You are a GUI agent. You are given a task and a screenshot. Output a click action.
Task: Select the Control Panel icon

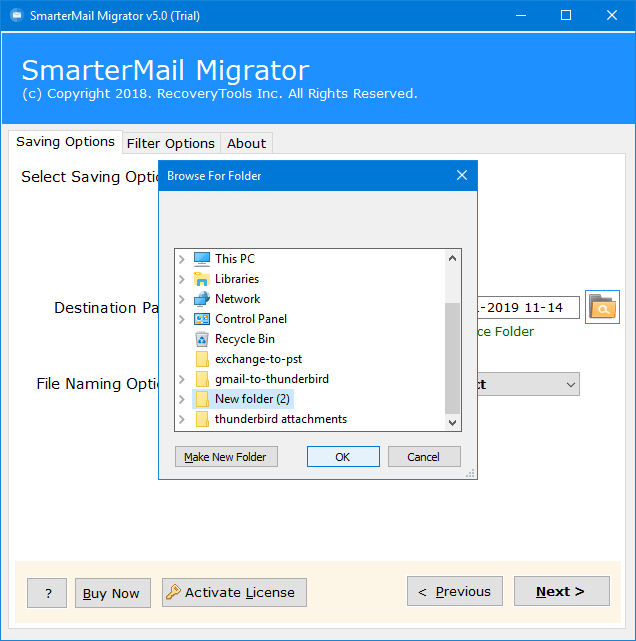(202, 319)
